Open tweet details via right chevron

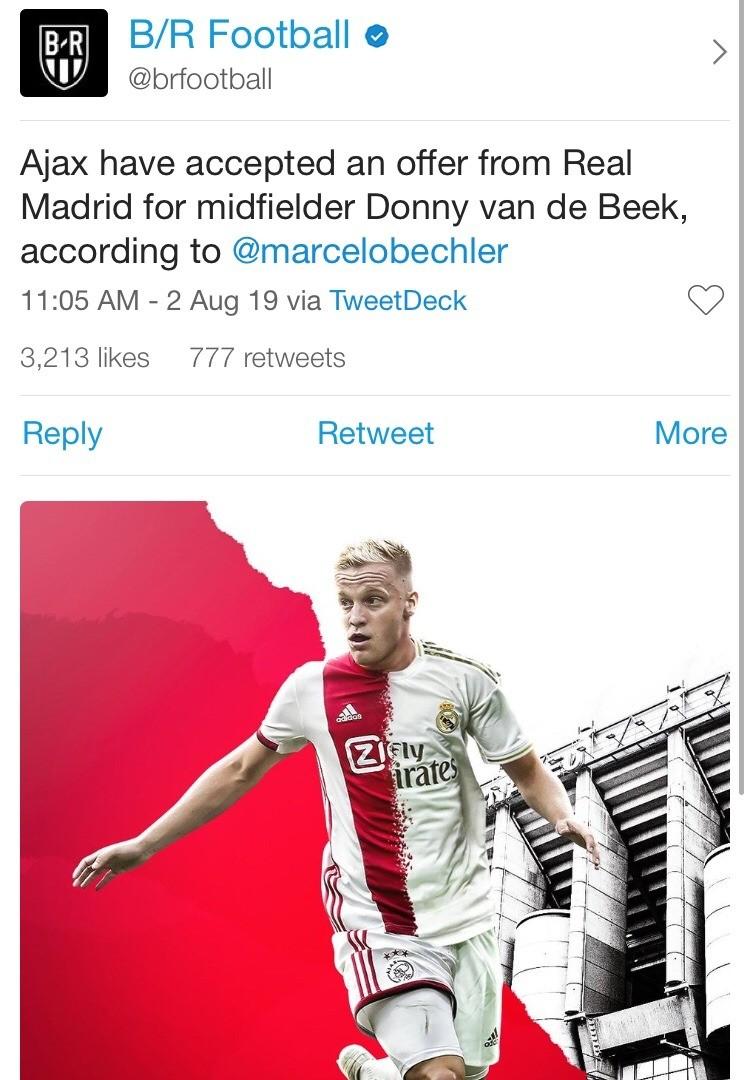718,53
